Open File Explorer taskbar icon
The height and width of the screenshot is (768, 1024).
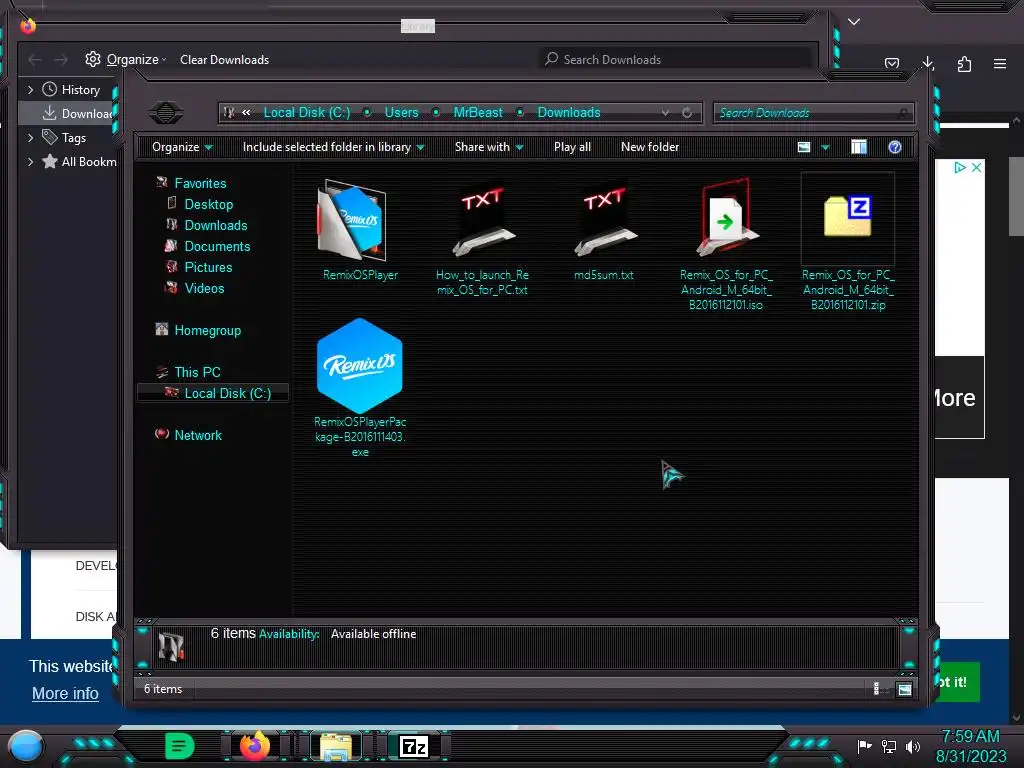click(336, 746)
